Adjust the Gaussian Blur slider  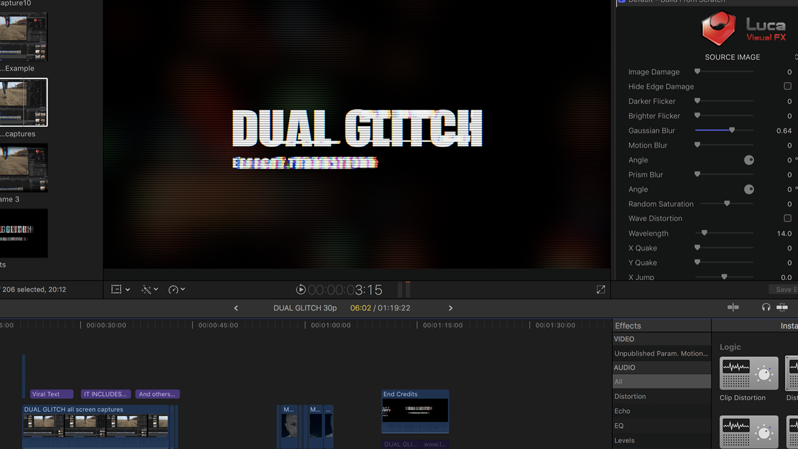732,130
